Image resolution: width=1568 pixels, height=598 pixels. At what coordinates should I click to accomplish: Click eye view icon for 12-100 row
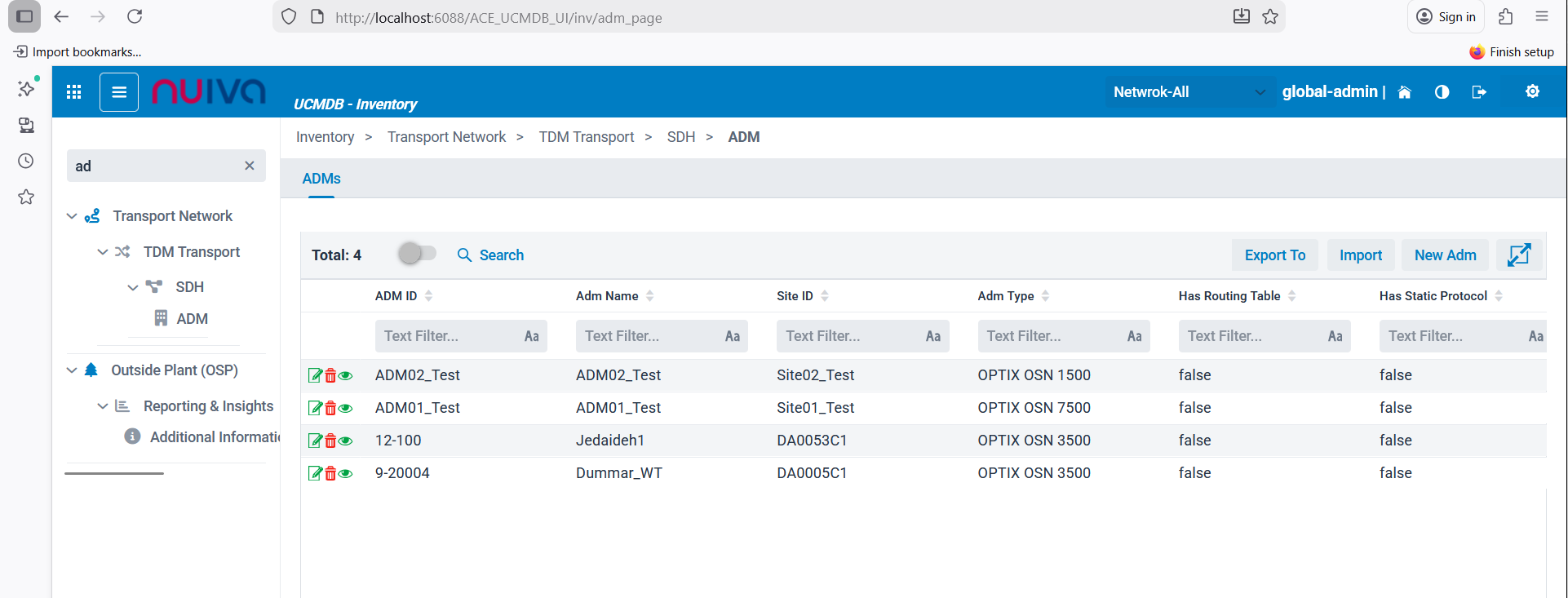coord(346,441)
